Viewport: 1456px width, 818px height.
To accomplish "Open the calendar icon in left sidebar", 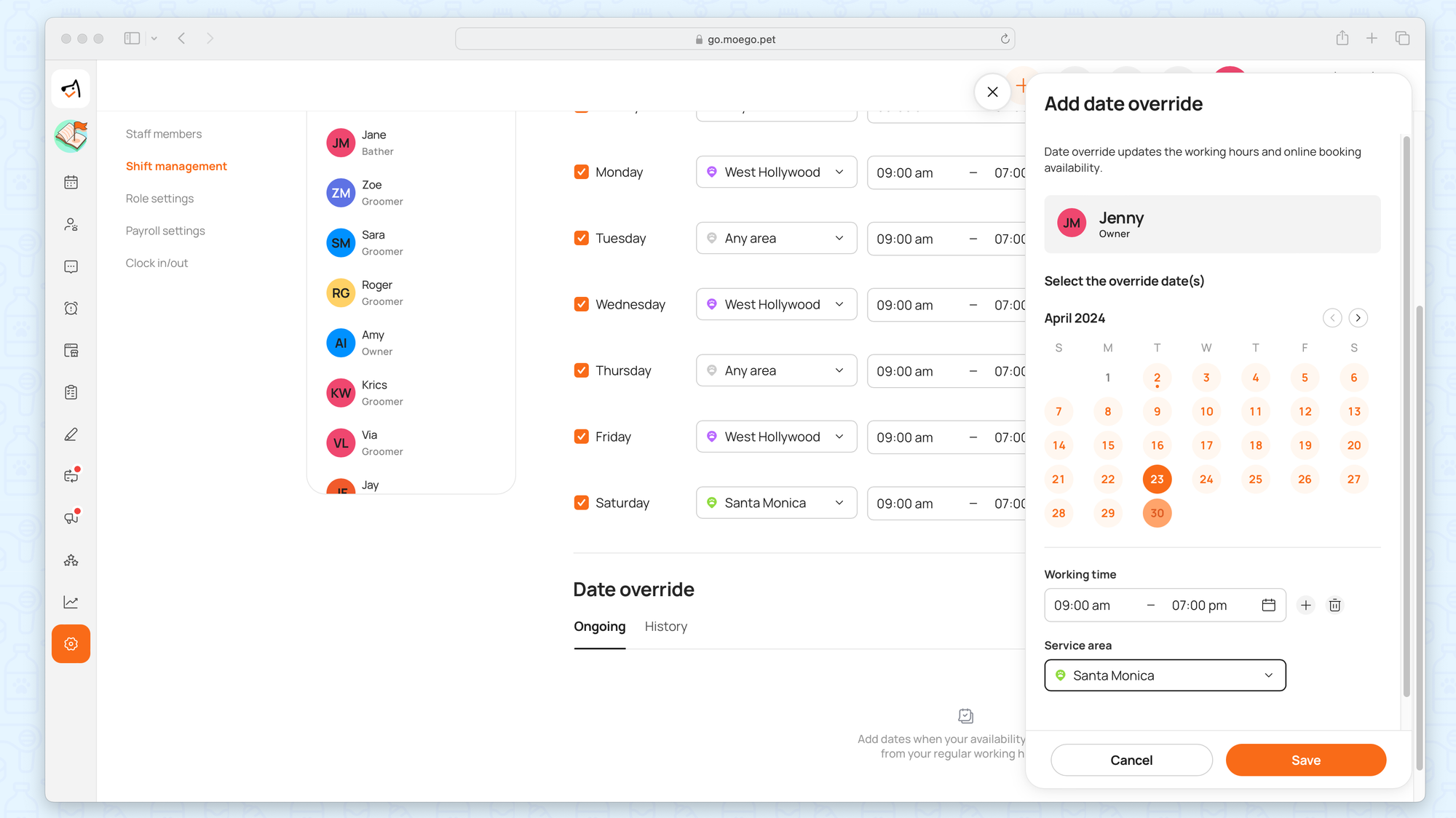I will 71,183.
